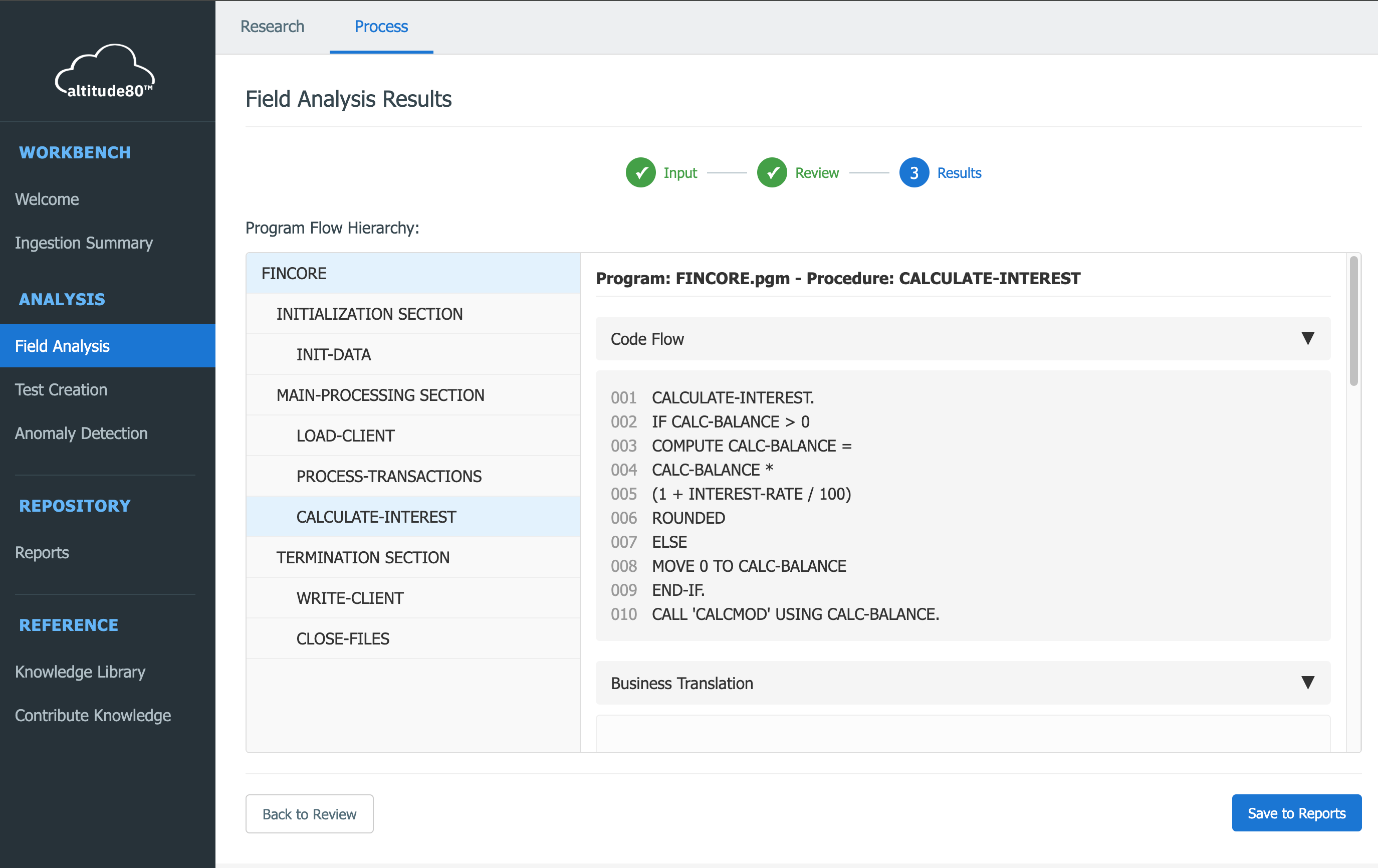Click the green Input step checkmark
This screenshot has width=1378, height=868.
click(x=640, y=173)
